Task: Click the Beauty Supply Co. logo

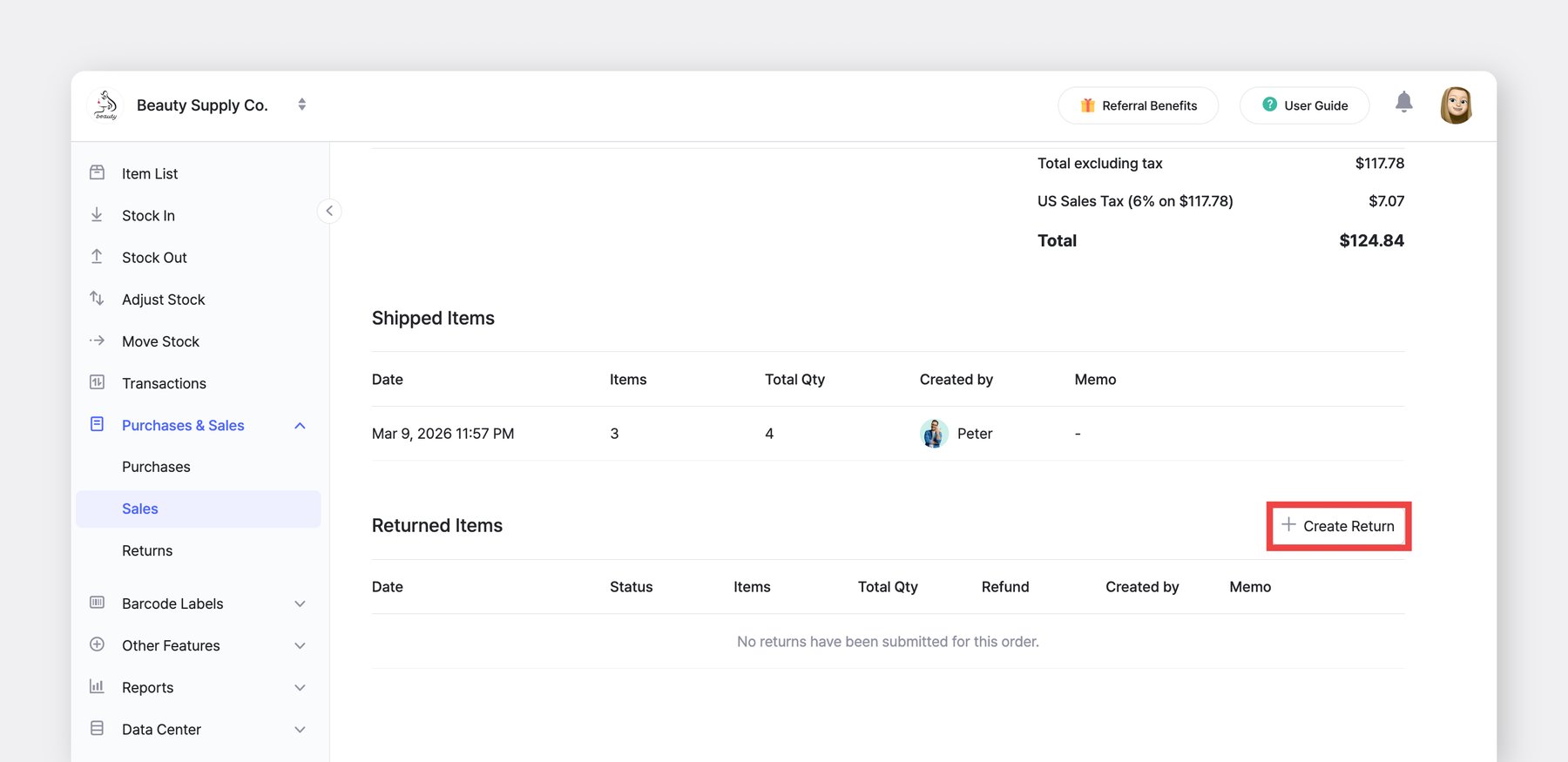Action: [106, 105]
